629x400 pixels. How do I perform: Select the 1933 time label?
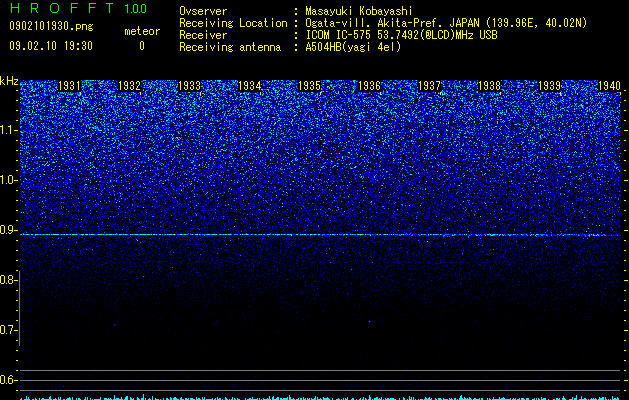coord(189,86)
